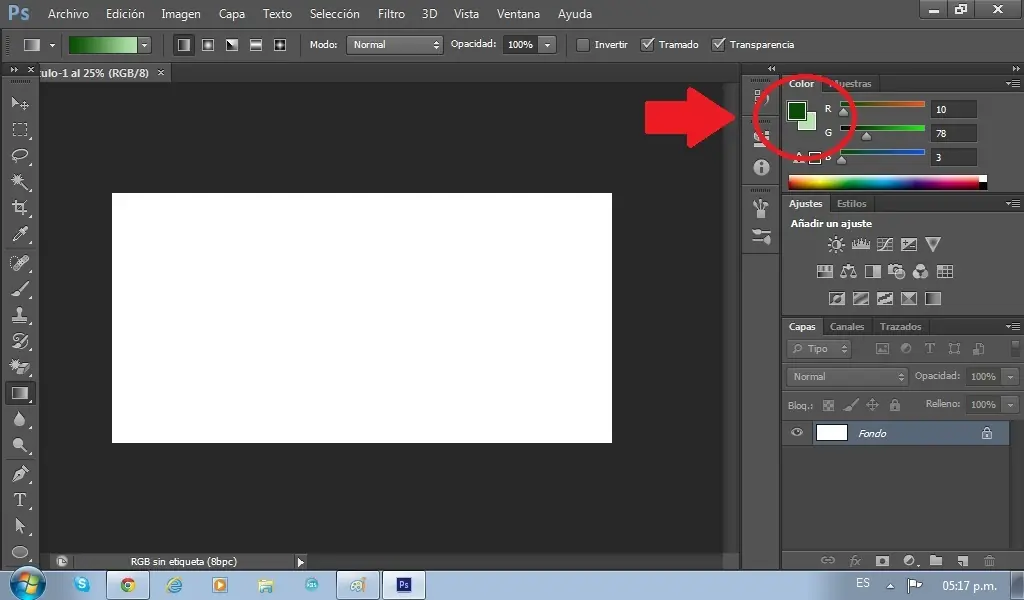
Task: Select the Type tool
Action: 20,499
